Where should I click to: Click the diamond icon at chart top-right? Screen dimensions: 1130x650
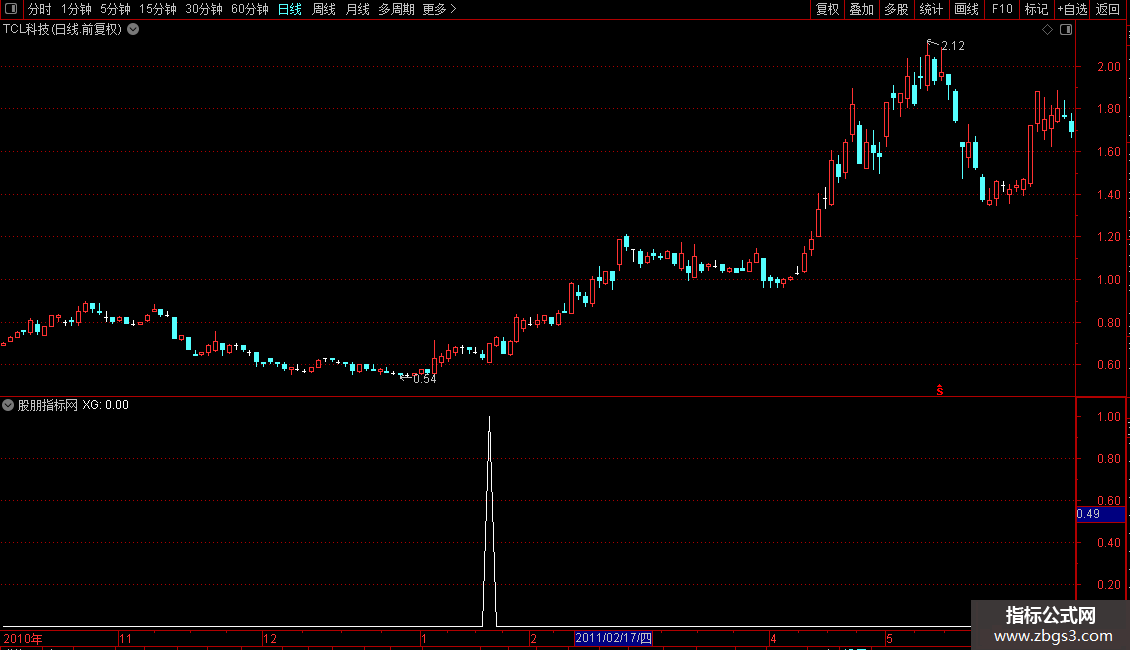tap(1048, 30)
